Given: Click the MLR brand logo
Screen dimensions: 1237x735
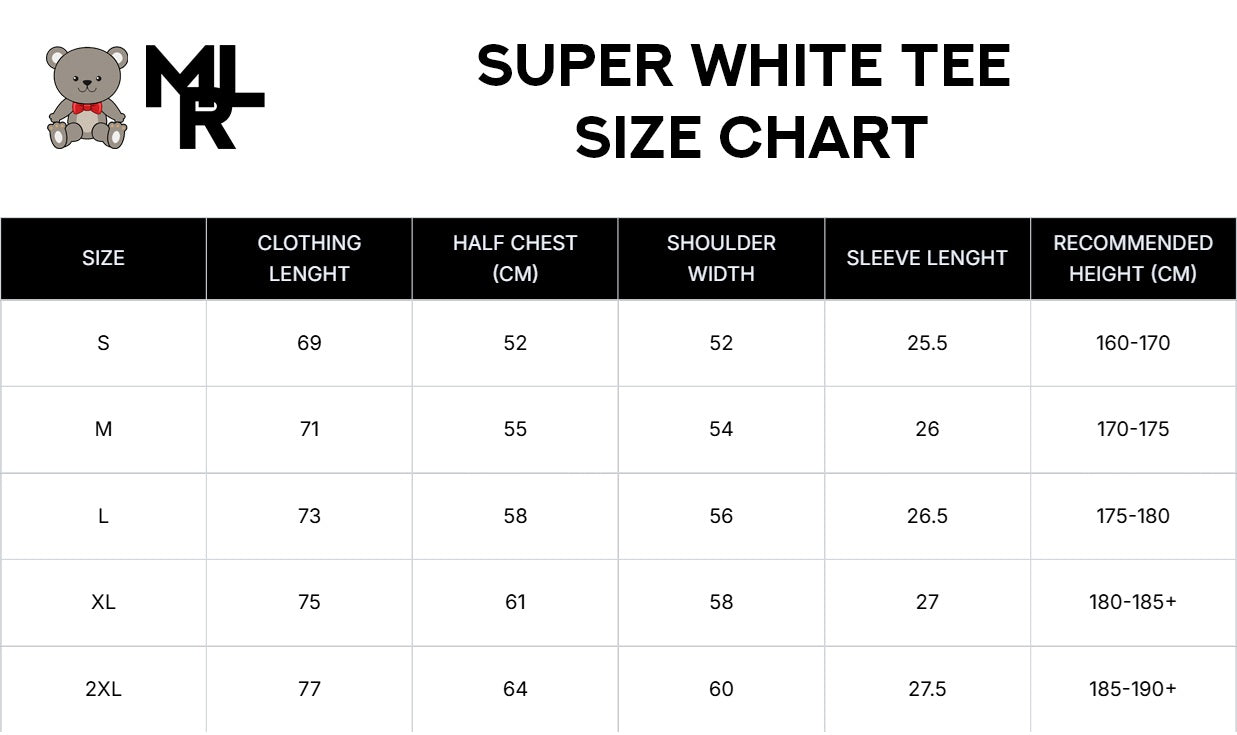Looking at the screenshot, I should click(x=205, y=98).
